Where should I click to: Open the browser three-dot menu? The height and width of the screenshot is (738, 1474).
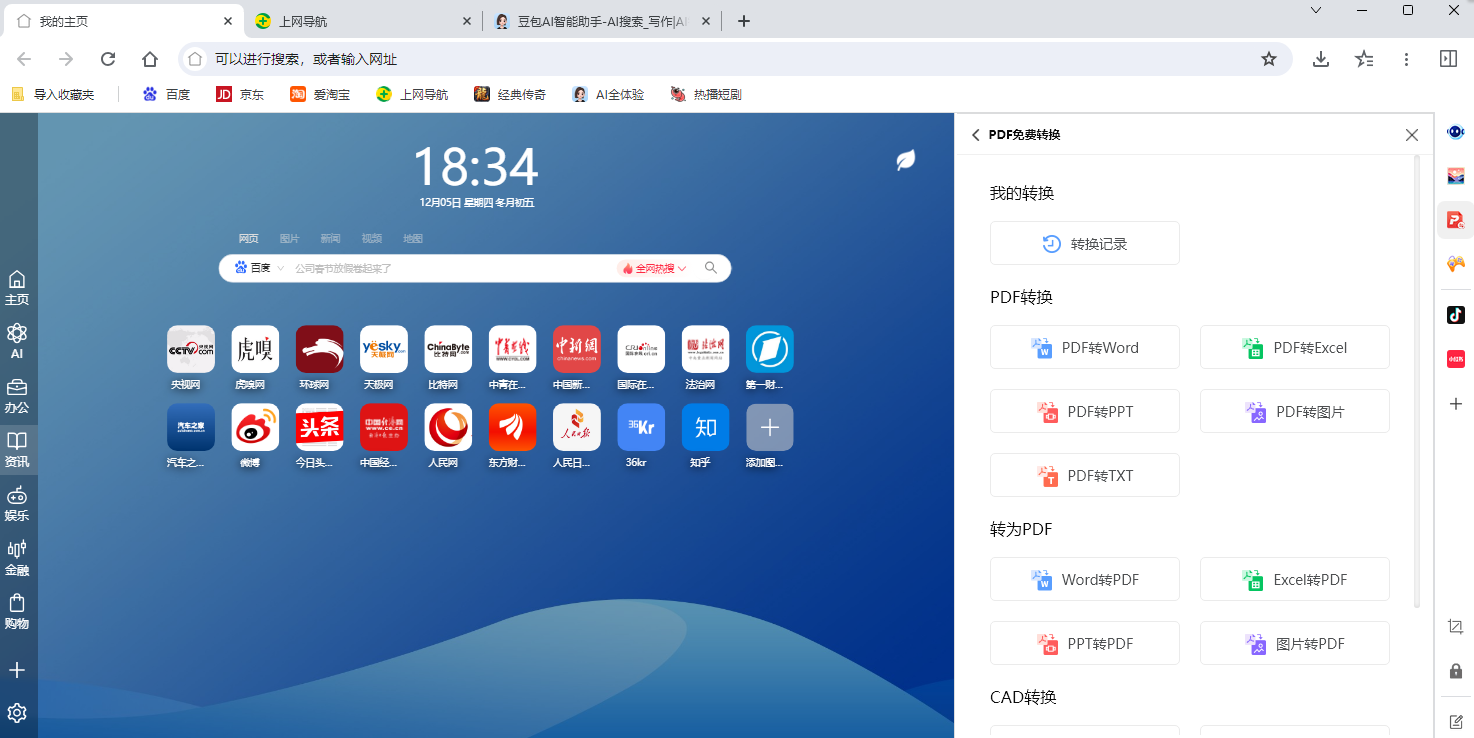point(1407,59)
